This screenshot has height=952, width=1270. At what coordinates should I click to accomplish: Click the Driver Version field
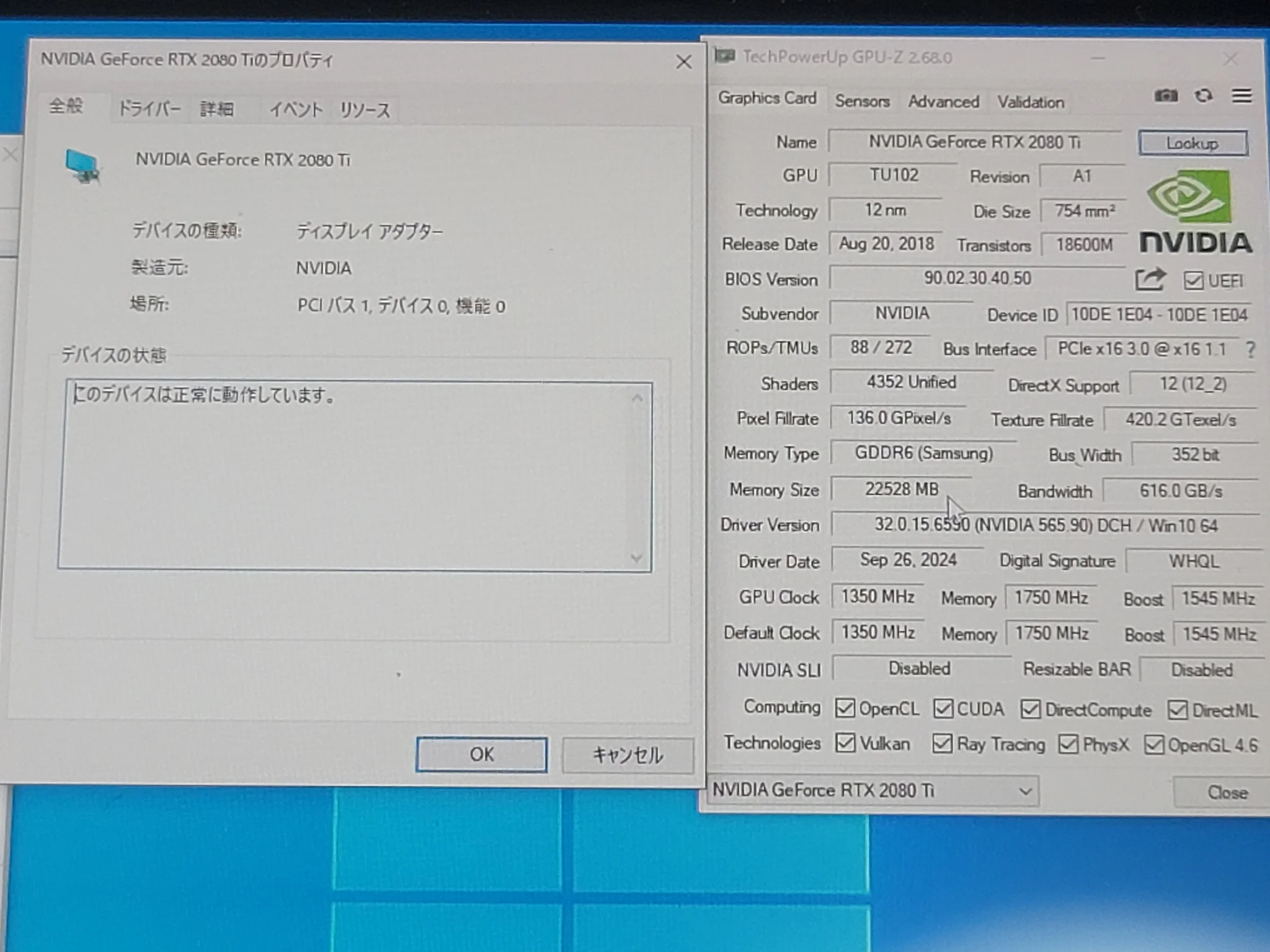click(x=1046, y=526)
